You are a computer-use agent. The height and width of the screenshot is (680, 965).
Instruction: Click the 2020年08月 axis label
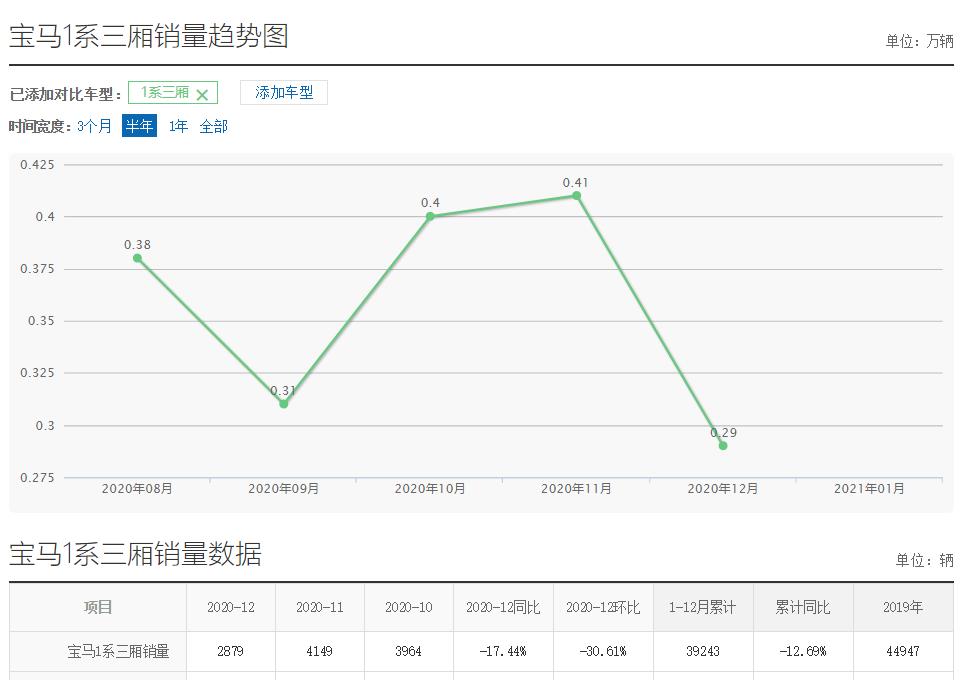point(137,489)
